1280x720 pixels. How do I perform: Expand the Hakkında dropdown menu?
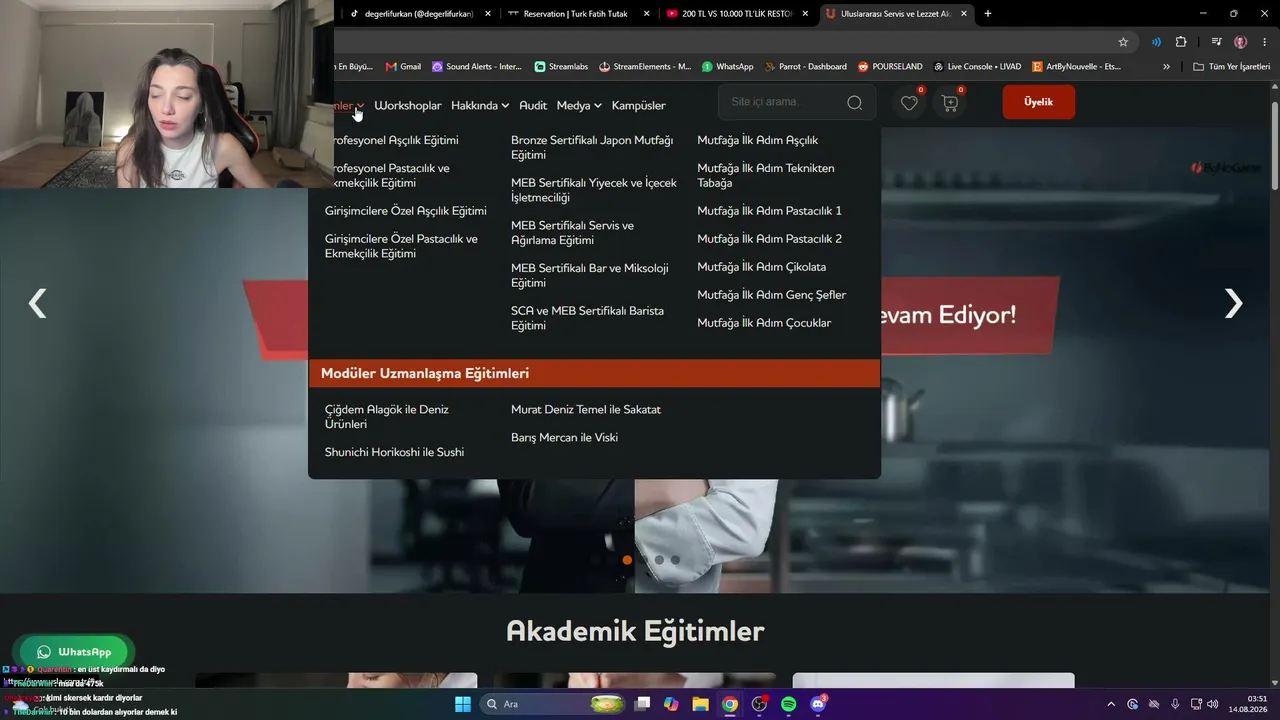480,105
